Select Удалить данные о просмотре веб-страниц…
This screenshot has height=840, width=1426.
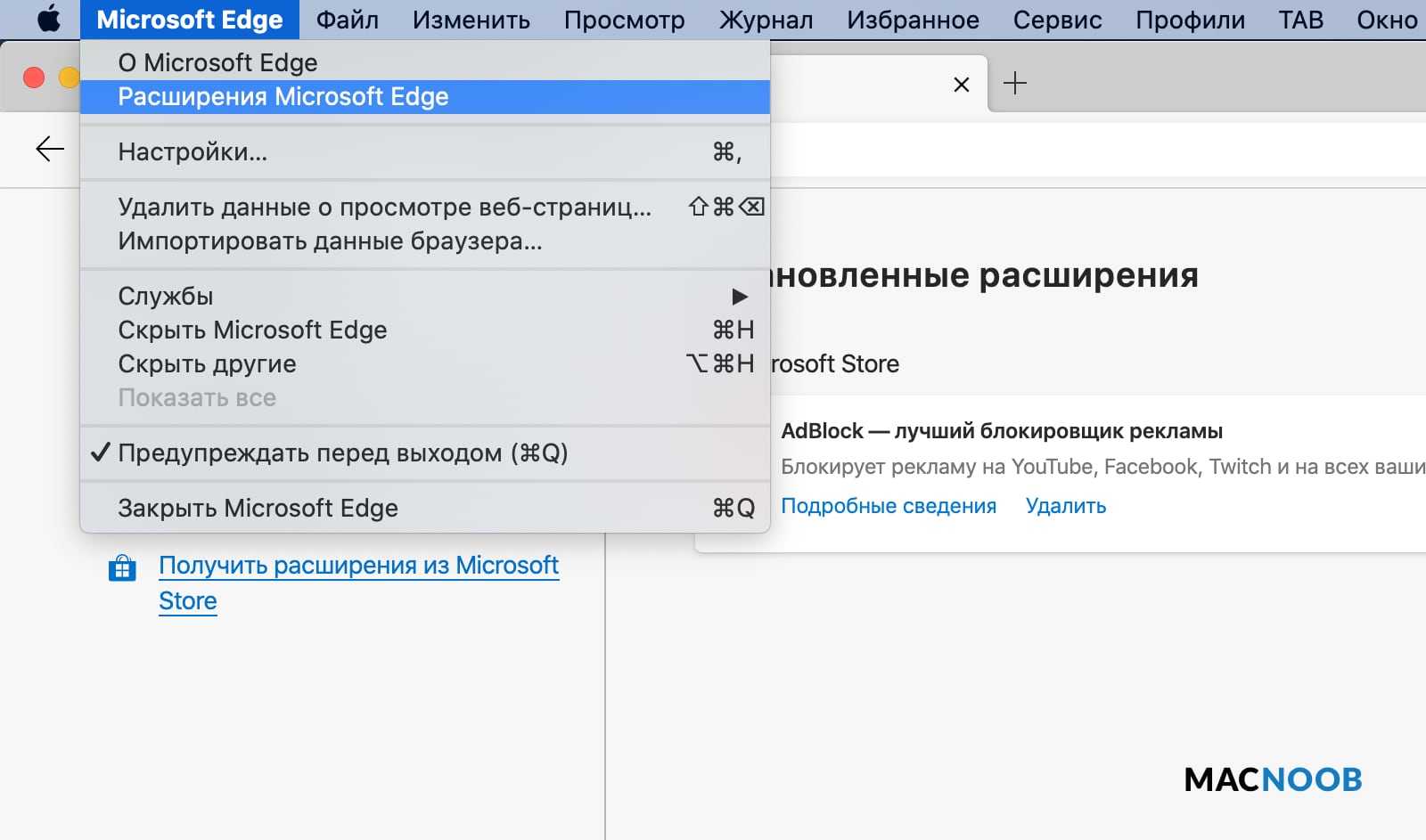point(425,208)
